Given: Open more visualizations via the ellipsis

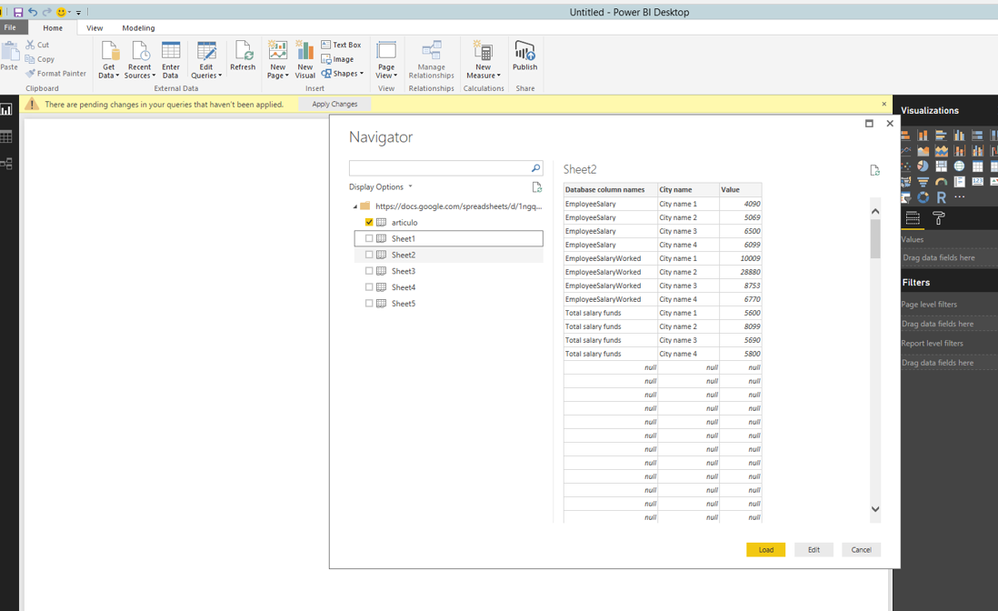Looking at the screenshot, I should 959,197.
